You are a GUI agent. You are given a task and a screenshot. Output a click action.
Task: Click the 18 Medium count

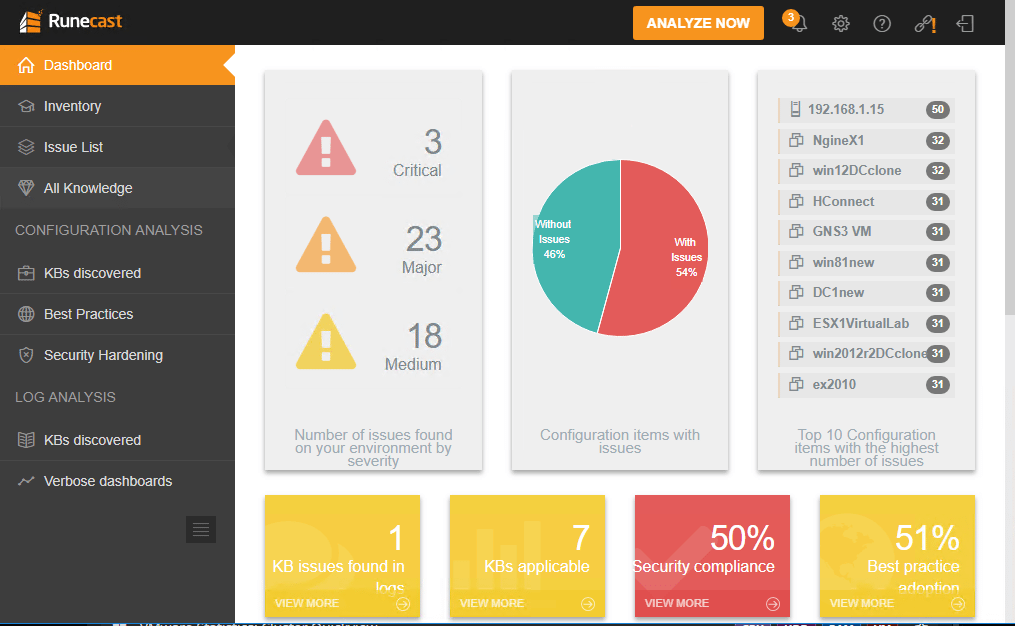click(x=425, y=336)
